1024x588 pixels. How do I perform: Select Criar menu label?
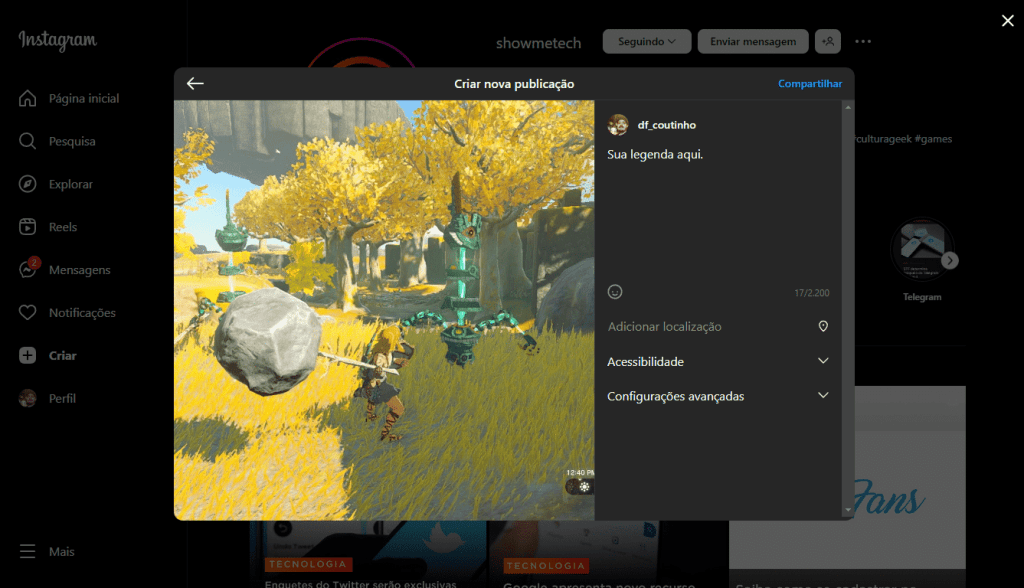[x=63, y=355]
